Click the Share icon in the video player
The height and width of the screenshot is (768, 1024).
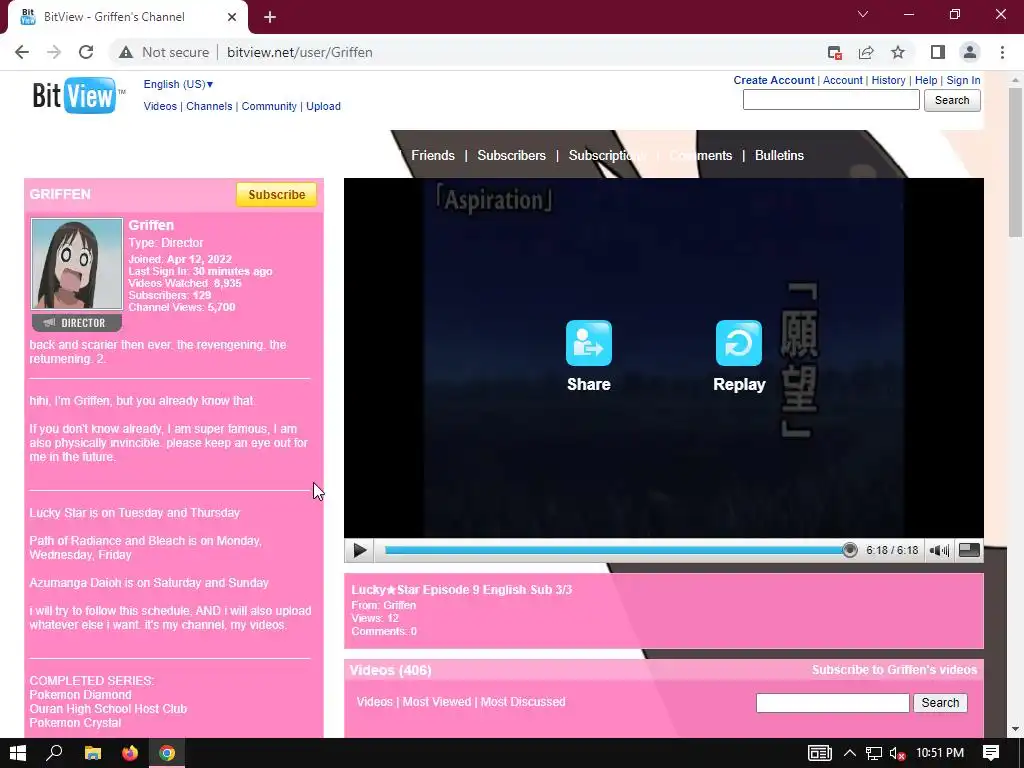tap(588, 343)
